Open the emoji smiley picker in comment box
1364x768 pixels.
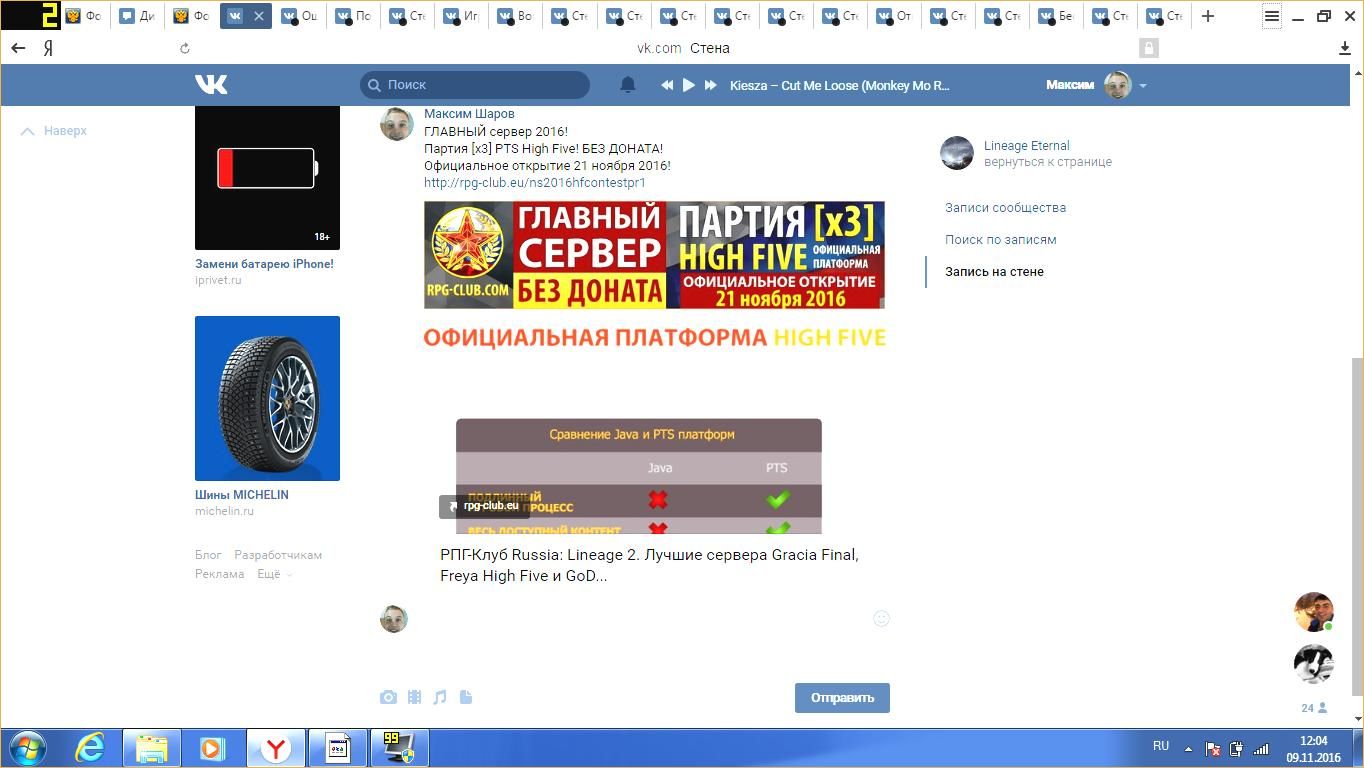[881, 619]
